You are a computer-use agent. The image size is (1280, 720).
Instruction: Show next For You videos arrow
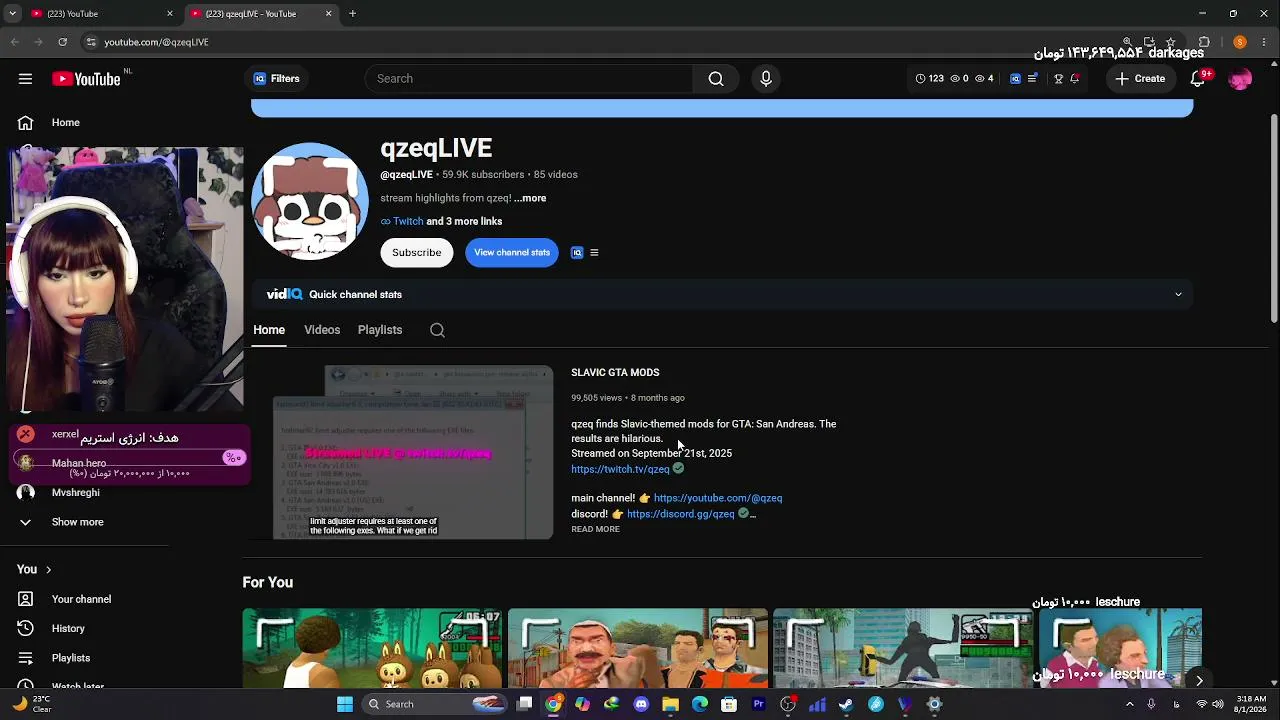coord(1199,681)
